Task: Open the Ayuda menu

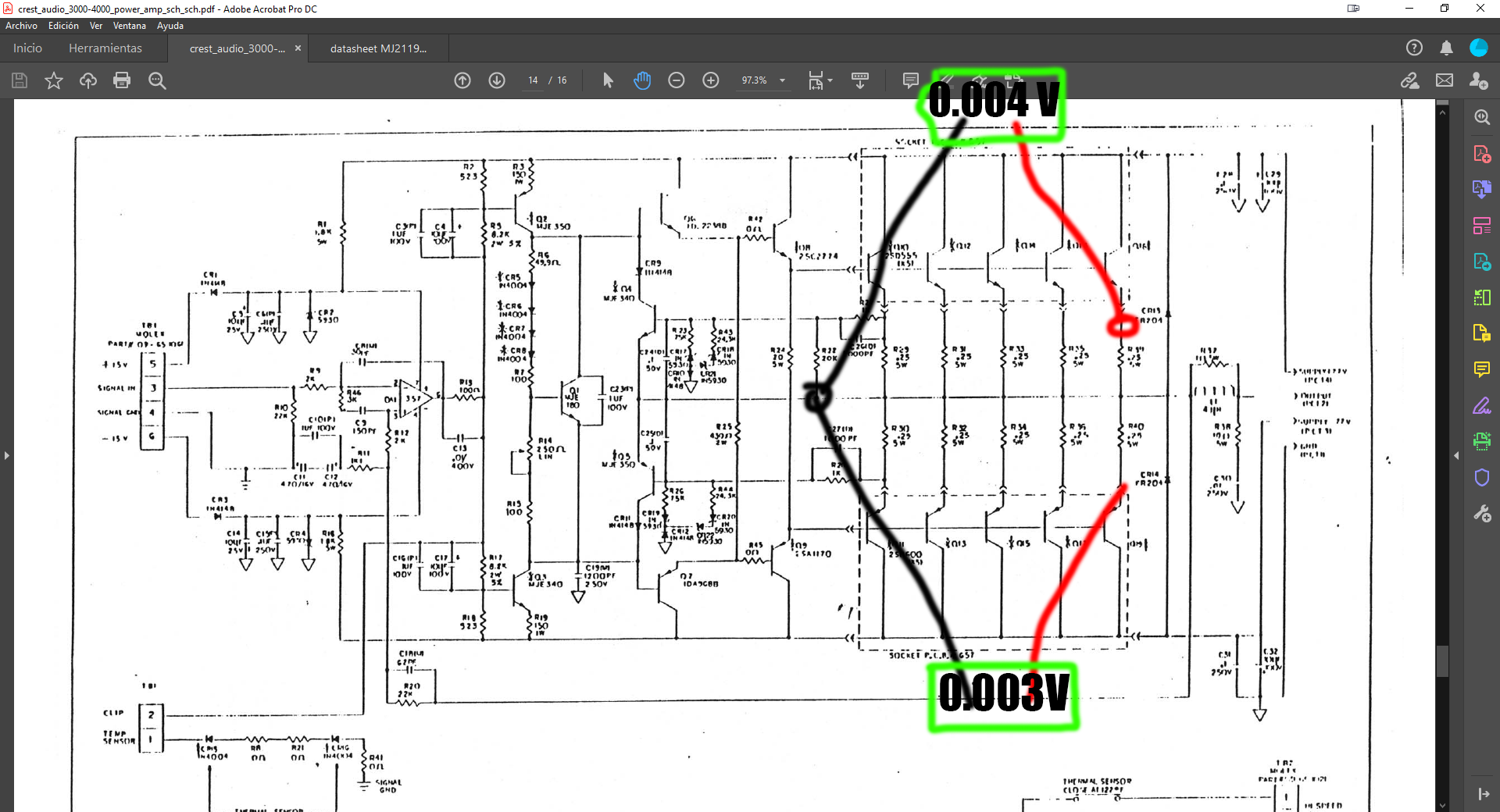Action: point(170,26)
